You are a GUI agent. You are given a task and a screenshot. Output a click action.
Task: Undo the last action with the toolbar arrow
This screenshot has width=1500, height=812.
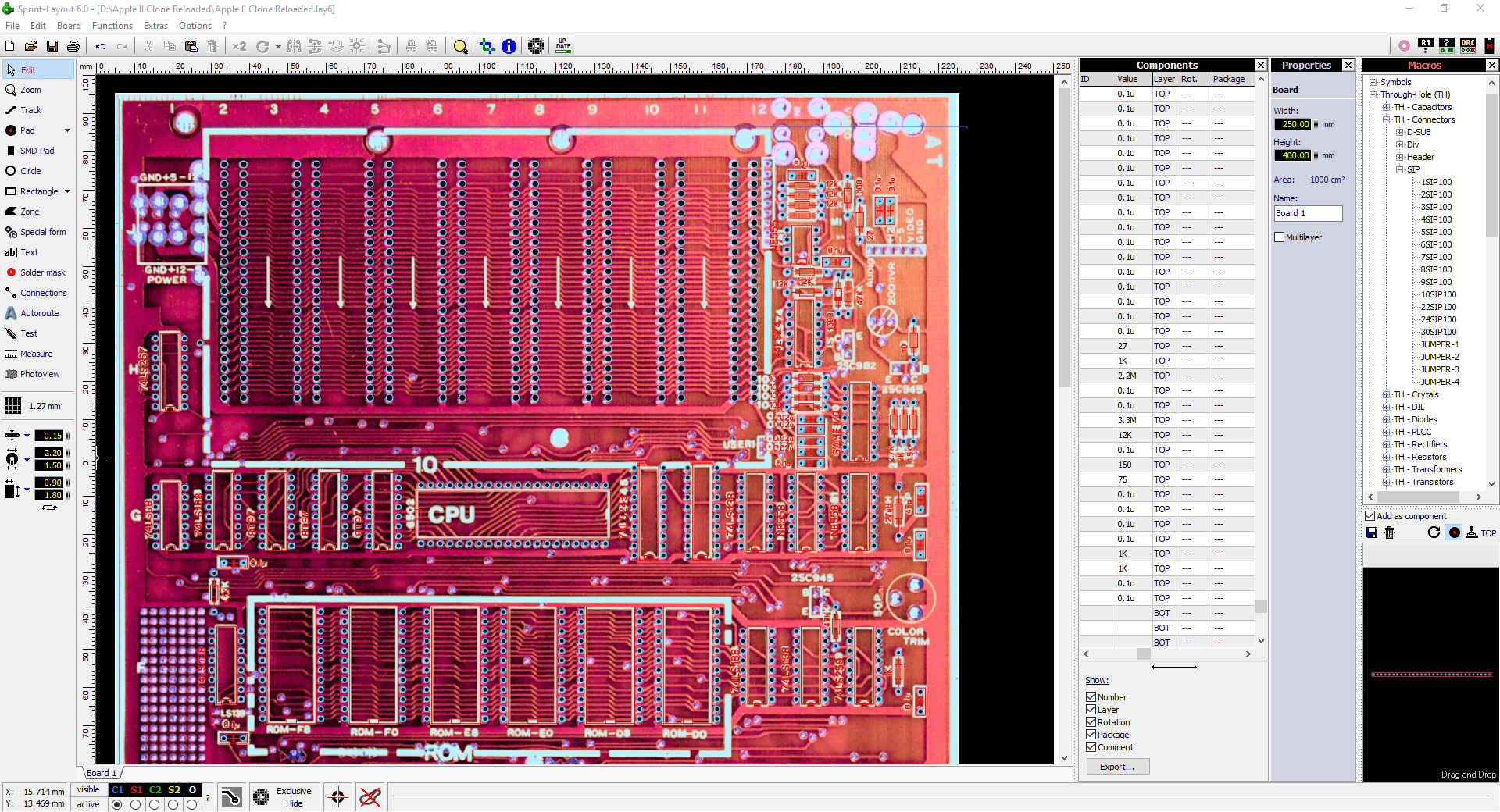(101, 46)
